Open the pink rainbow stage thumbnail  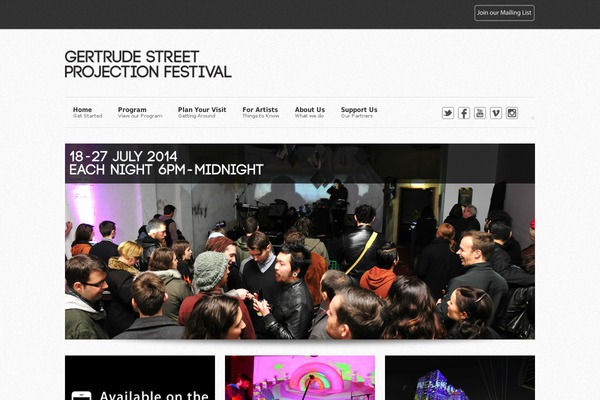coord(300,378)
